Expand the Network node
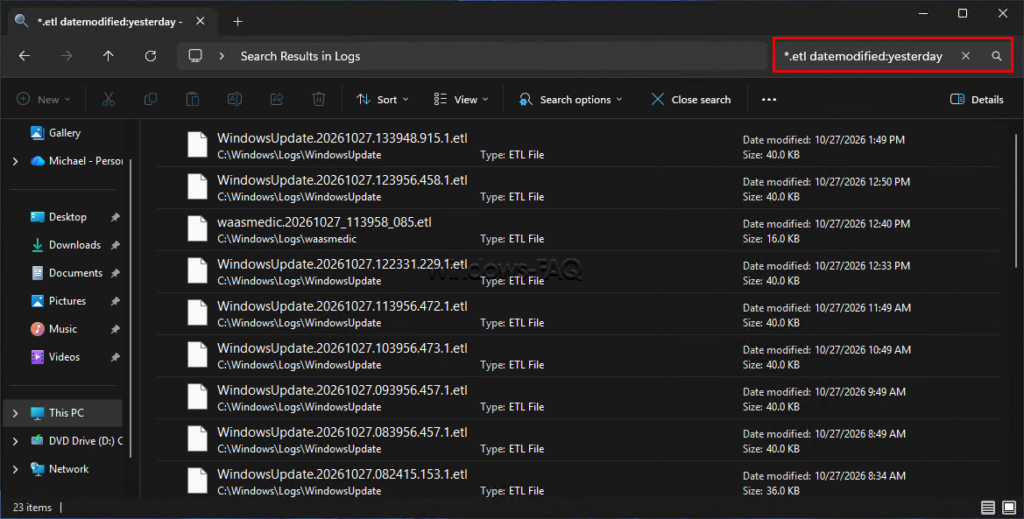This screenshot has width=1024, height=519. (x=15, y=469)
